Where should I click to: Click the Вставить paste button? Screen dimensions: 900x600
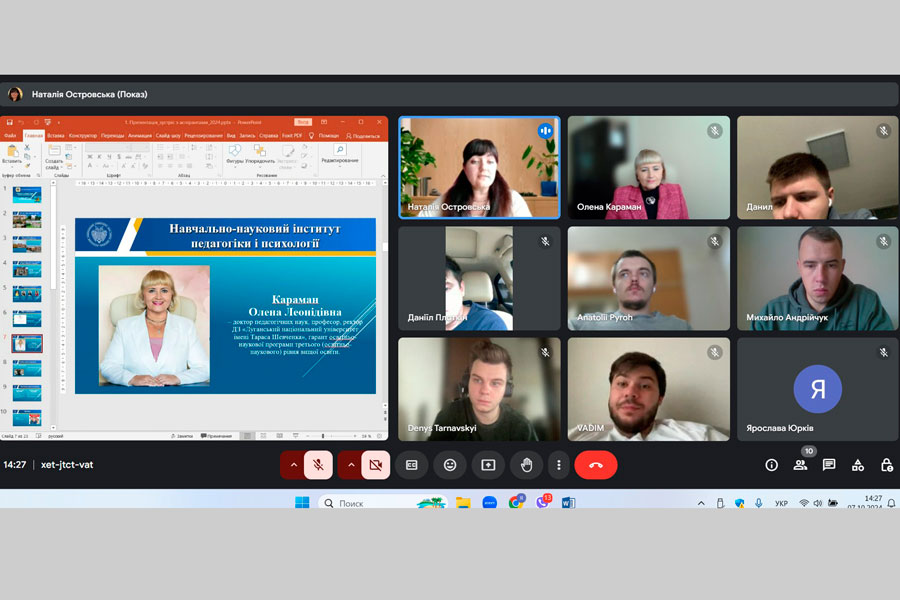coord(11,155)
